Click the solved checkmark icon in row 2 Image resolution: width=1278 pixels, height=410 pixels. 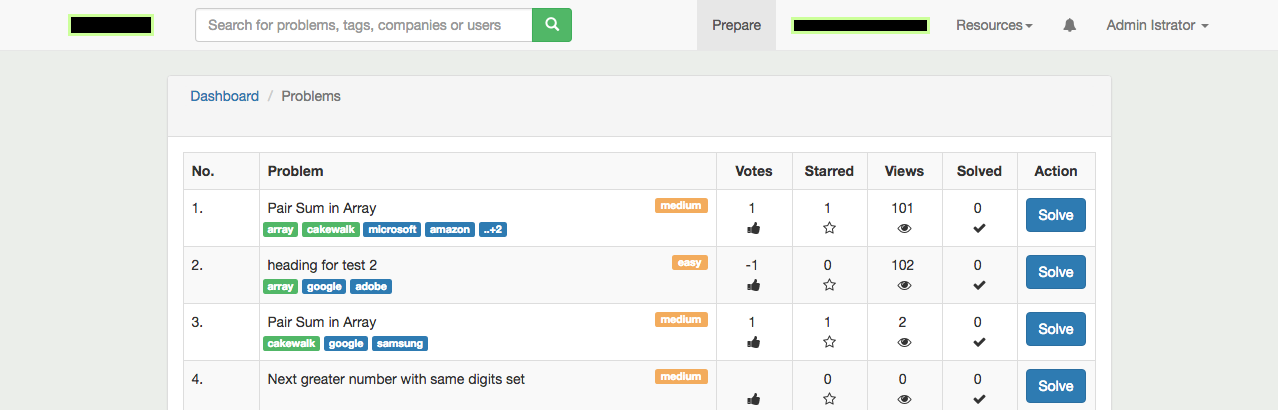coord(979,285)
